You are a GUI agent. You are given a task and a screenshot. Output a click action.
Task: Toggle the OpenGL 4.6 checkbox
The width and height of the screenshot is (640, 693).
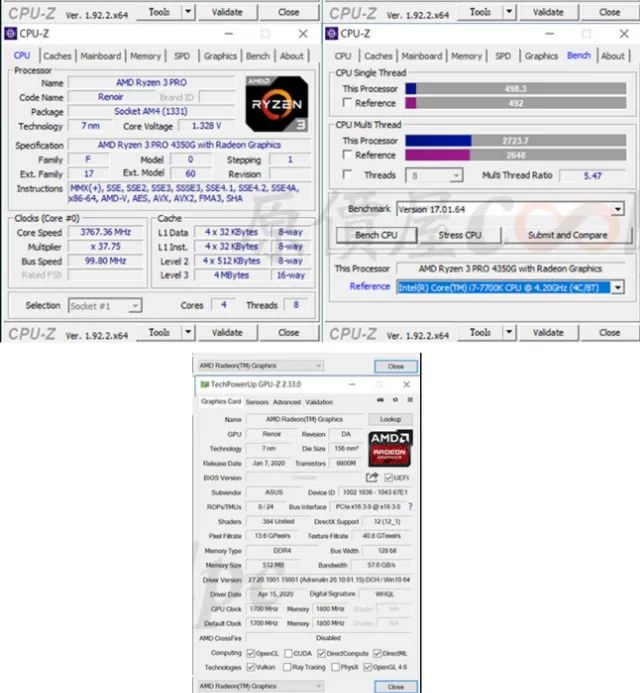367,667
